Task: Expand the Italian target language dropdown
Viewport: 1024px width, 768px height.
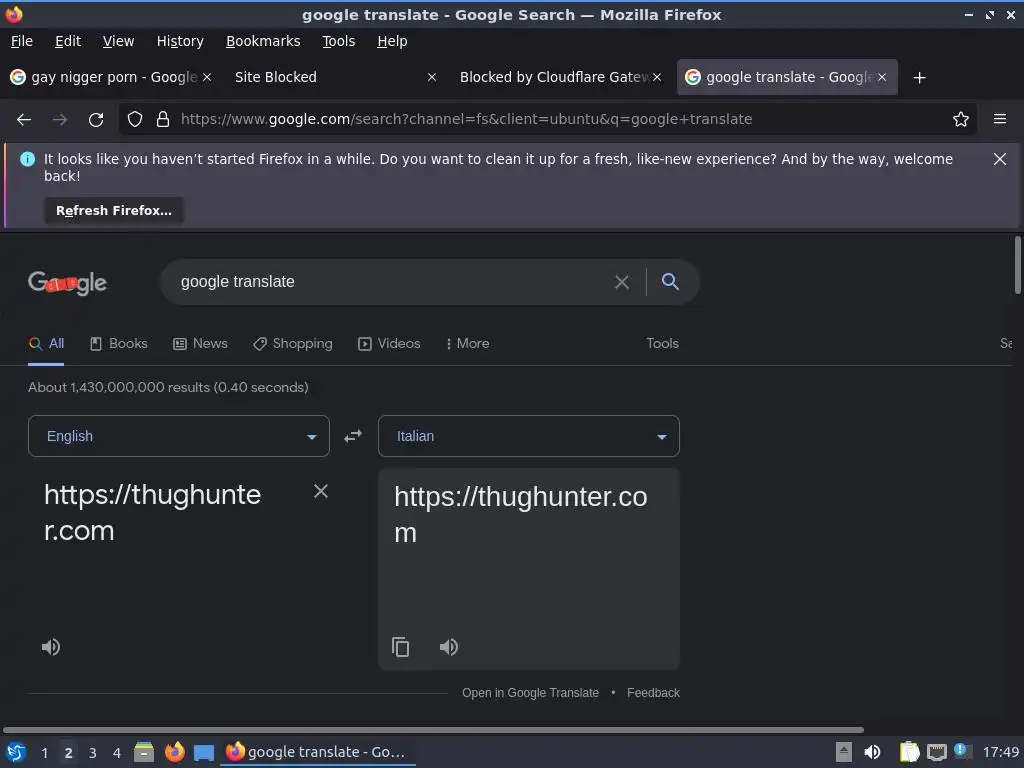Action: coord(529,436)
